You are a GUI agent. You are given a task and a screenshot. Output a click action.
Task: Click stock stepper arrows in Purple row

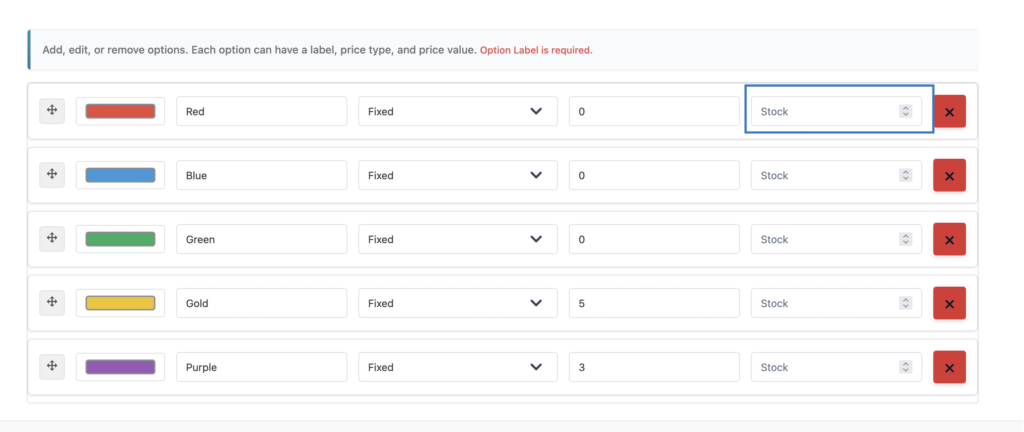(905, 368)
